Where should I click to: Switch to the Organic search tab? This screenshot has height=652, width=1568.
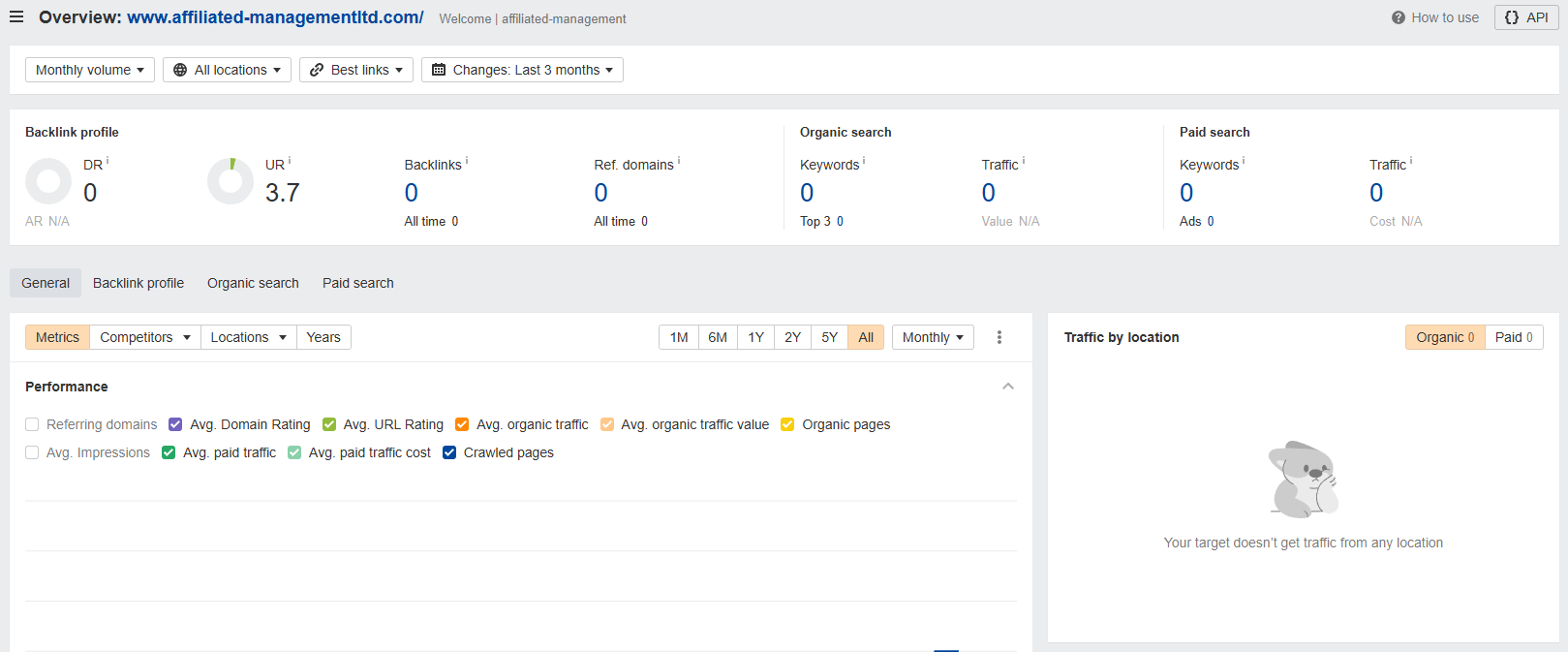tap(253, 283)
